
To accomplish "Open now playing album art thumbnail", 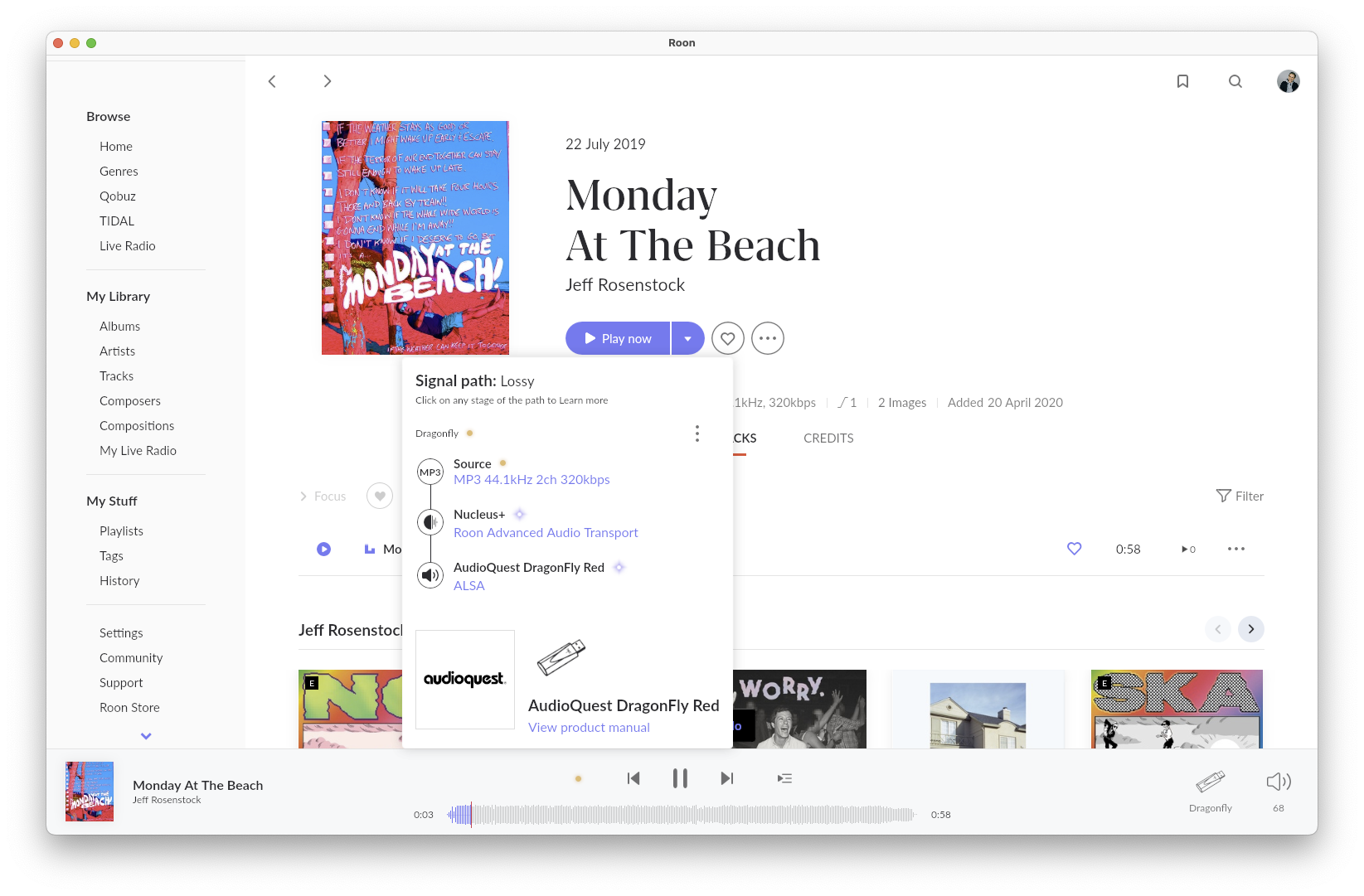I will point(90,792).
